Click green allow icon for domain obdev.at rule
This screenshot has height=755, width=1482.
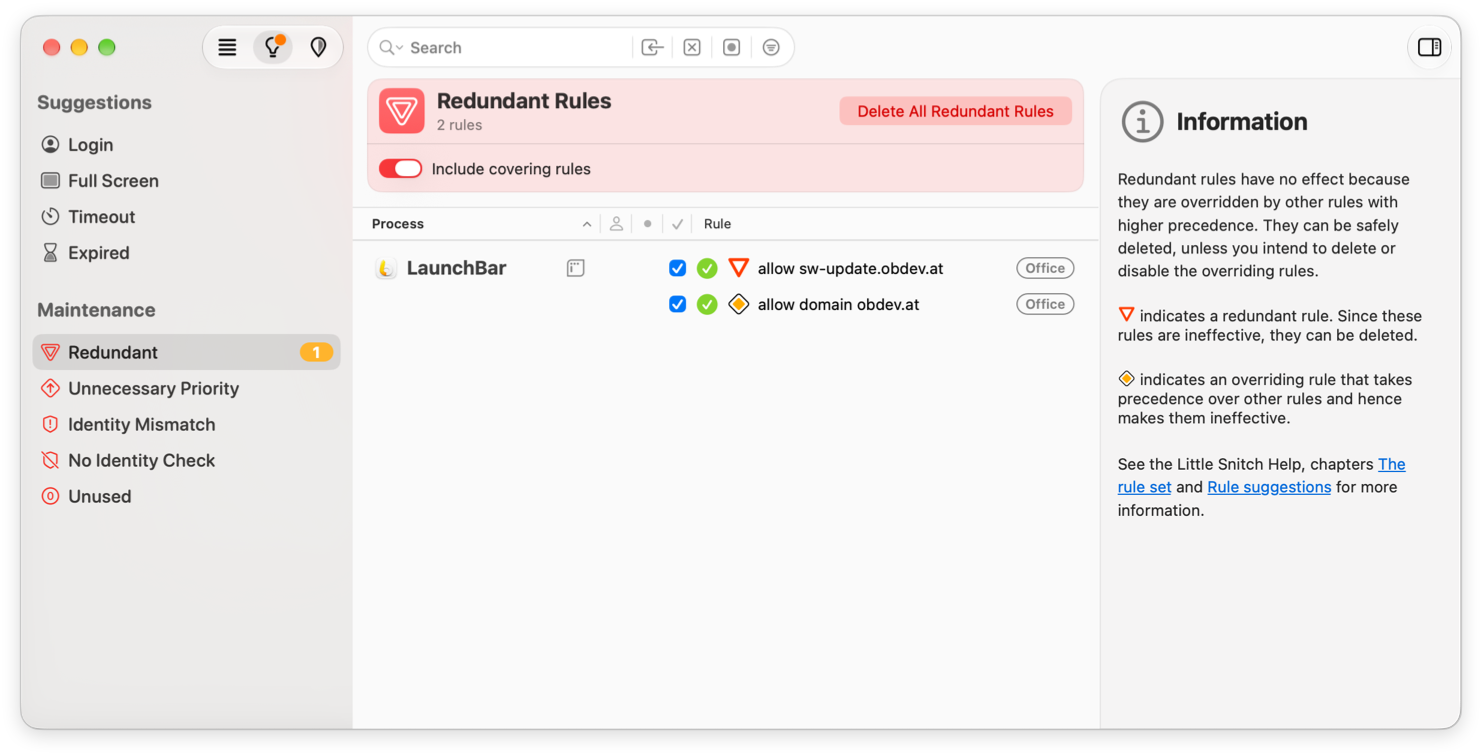[707, 304]
